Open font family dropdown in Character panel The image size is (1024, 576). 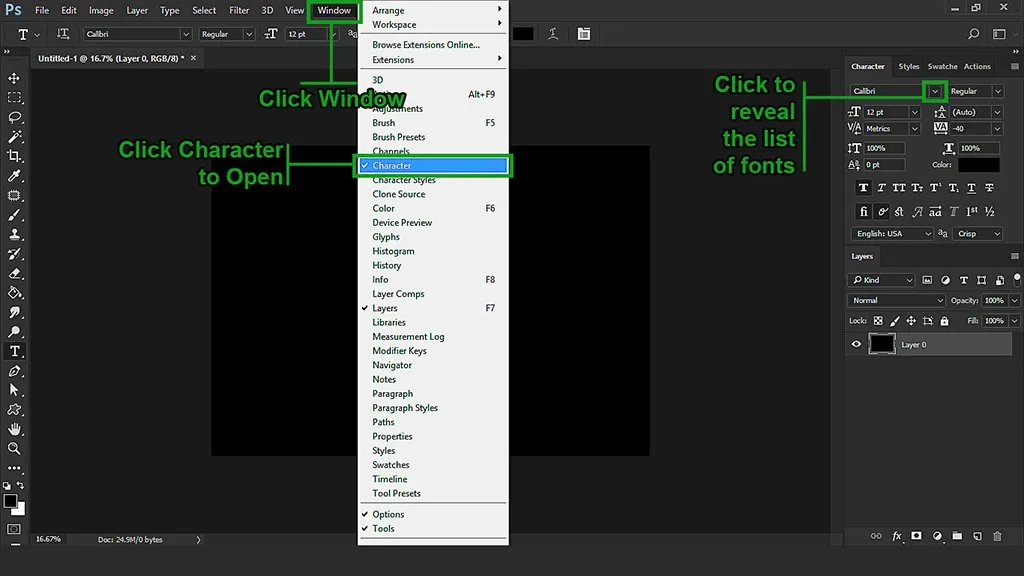(935, 91)
